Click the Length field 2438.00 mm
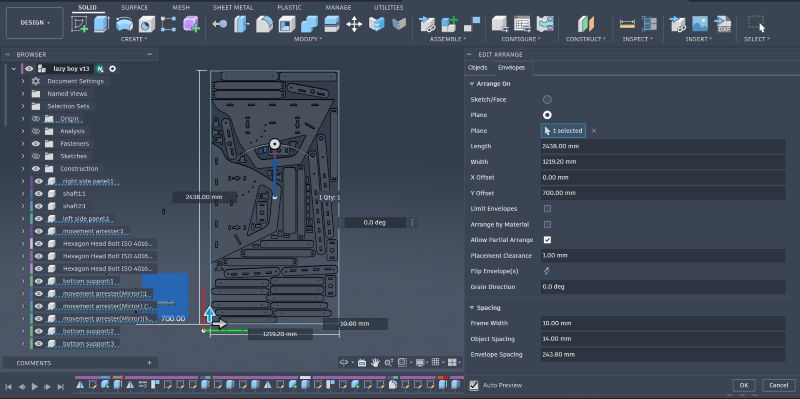800x399 pixels. [x=663, y=146]
